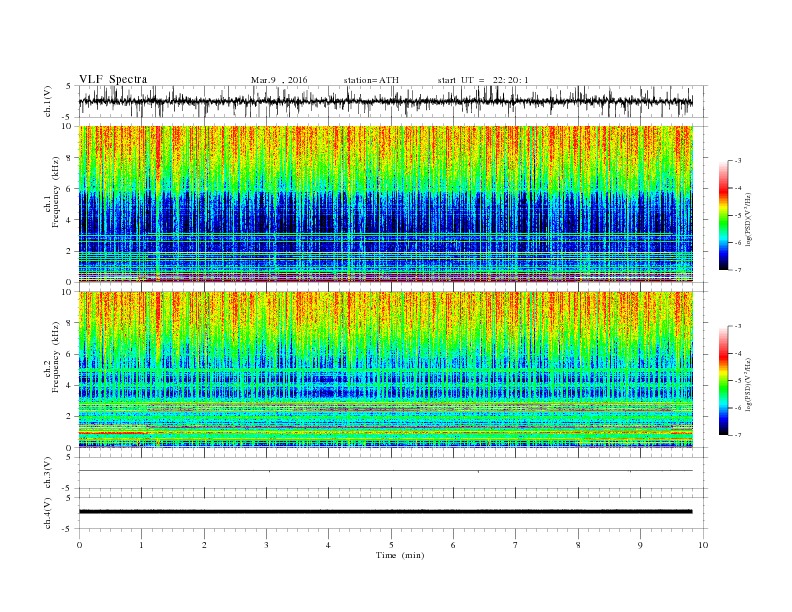Click the "start UT = 22:20:1" text
The height and width of the screenshot is (612, 792).
click(483, 80)
